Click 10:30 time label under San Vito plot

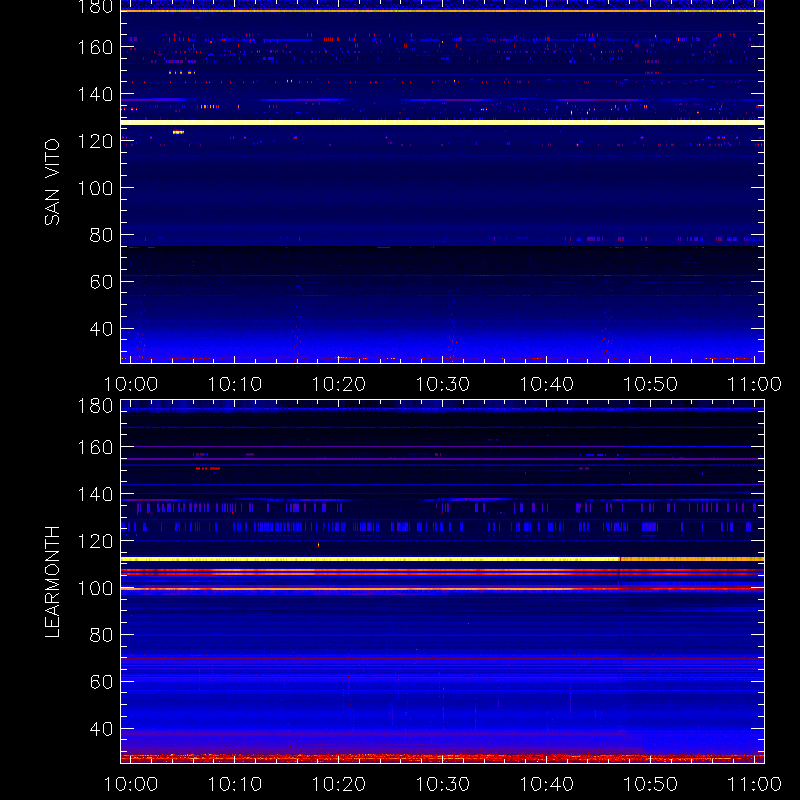442,384
